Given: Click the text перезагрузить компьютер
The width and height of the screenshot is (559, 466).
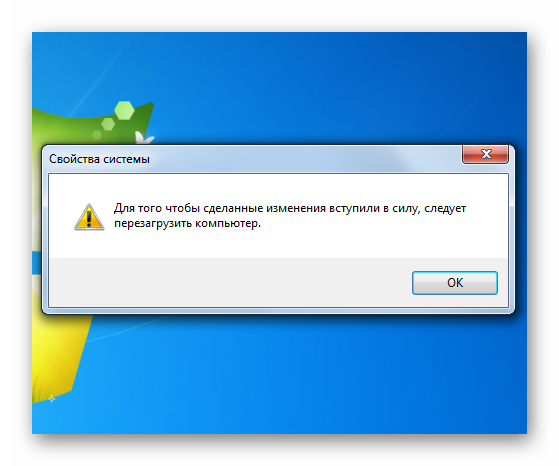Looking at the screenshot, I should pos(188,224).
